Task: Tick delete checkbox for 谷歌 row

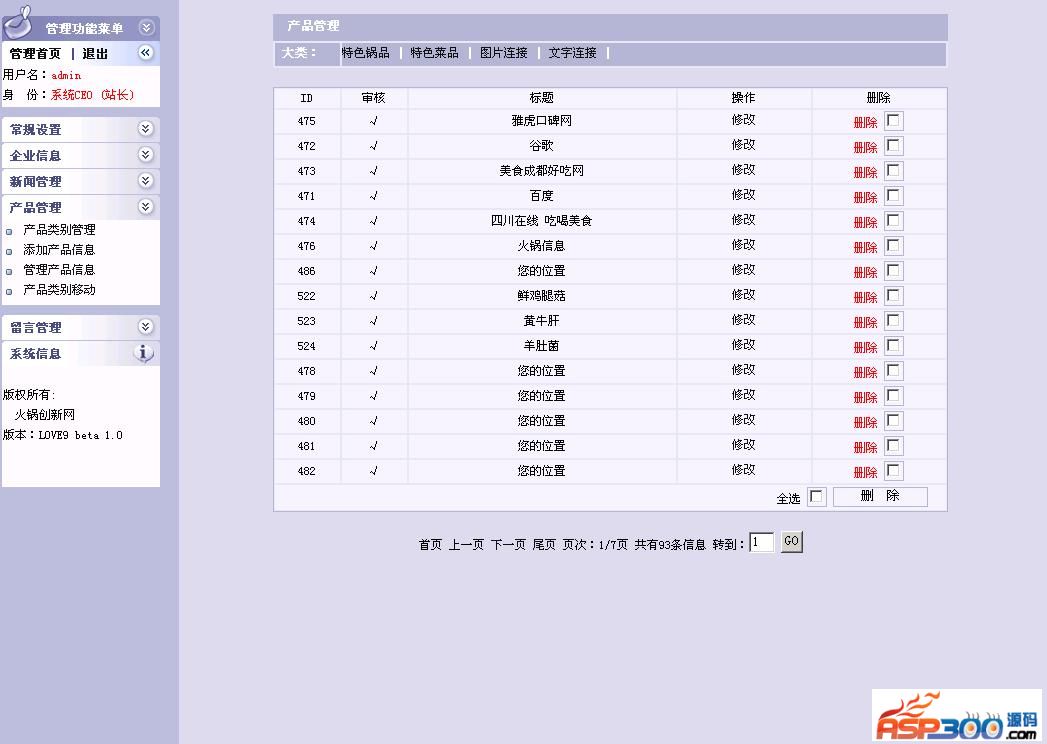Action: pyautogui.click(x=893, y=146)
